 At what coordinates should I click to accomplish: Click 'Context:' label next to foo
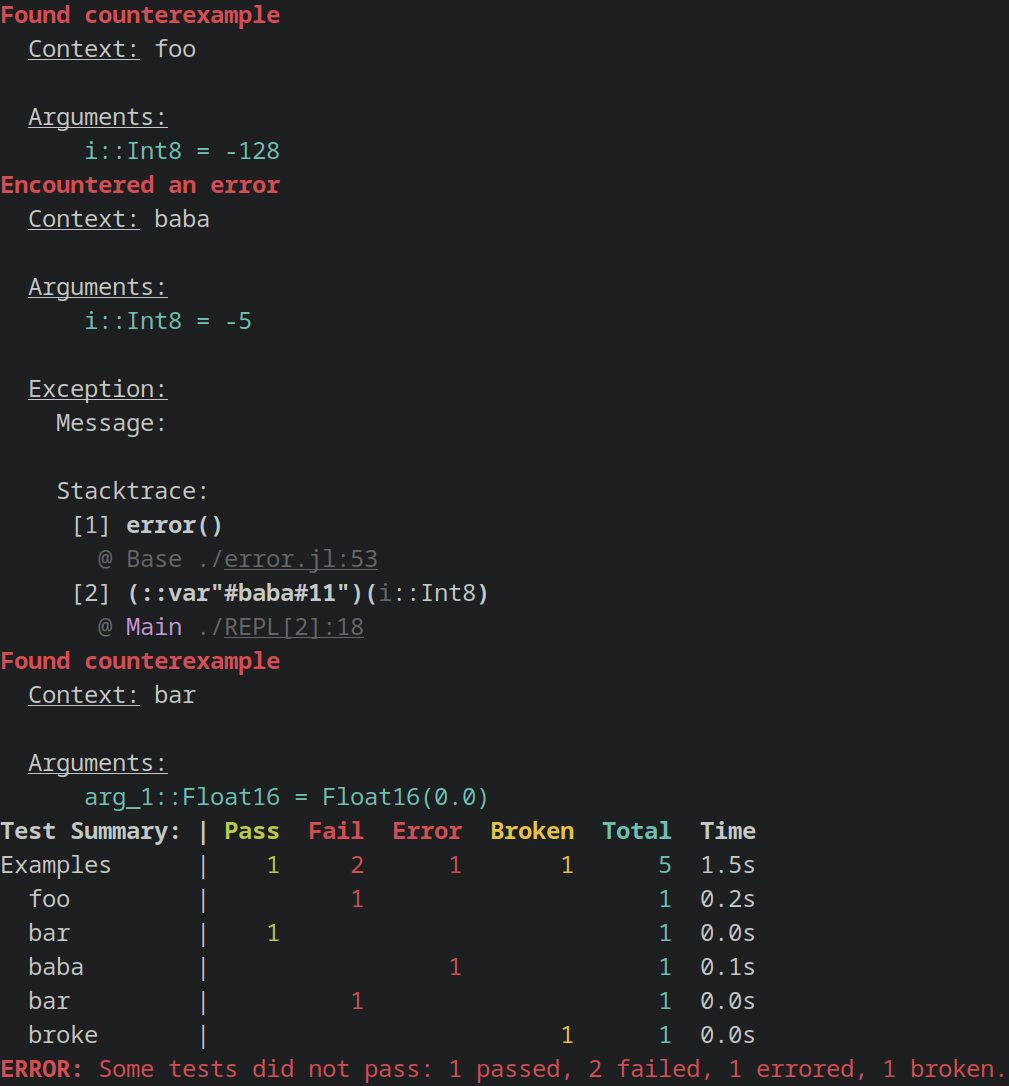tap(84, 49)
